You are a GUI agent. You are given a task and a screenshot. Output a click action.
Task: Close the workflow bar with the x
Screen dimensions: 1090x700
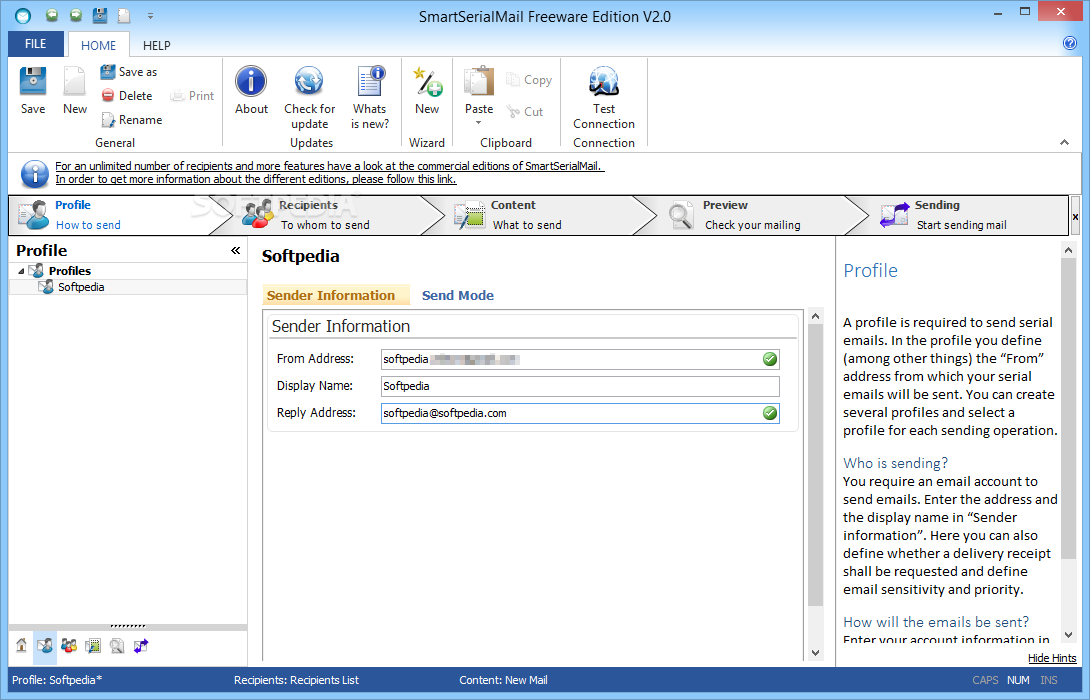[x=1075, y=217]
